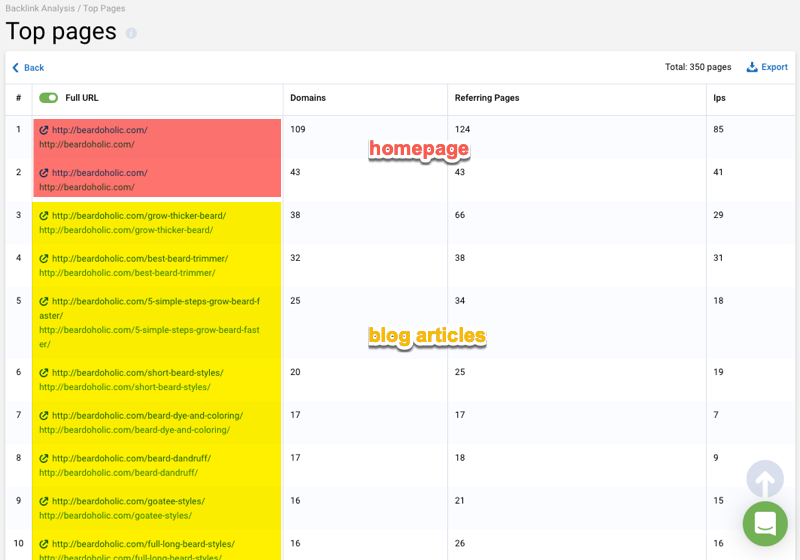Go Back to previous page
This screenshot has height=560, width=800.
click(x=28, y=68)
